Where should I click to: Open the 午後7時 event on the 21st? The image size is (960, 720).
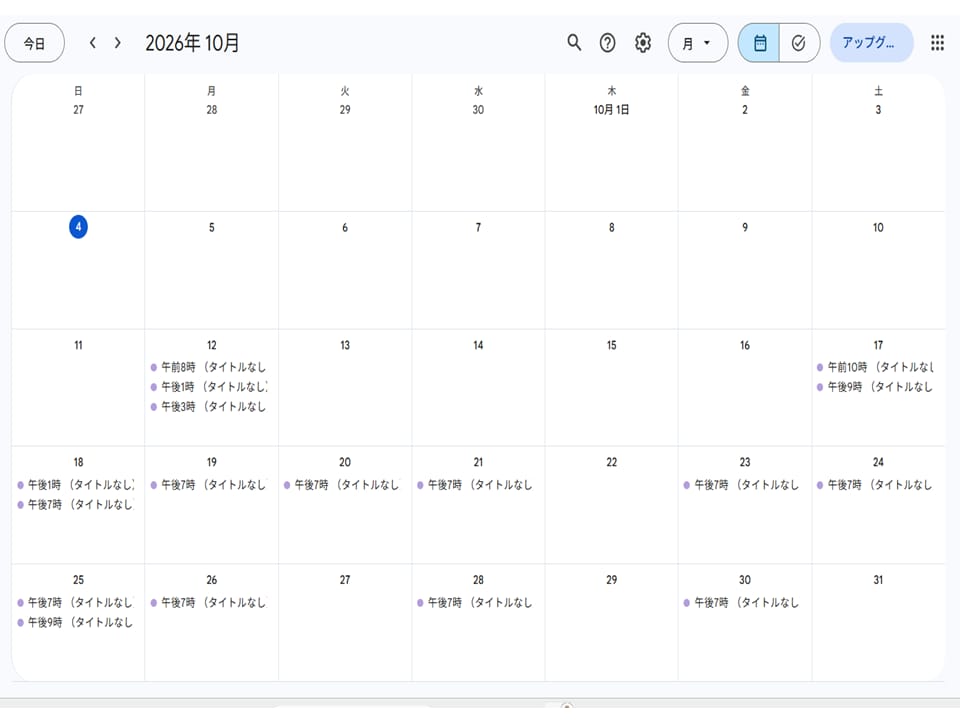[476, 485]
